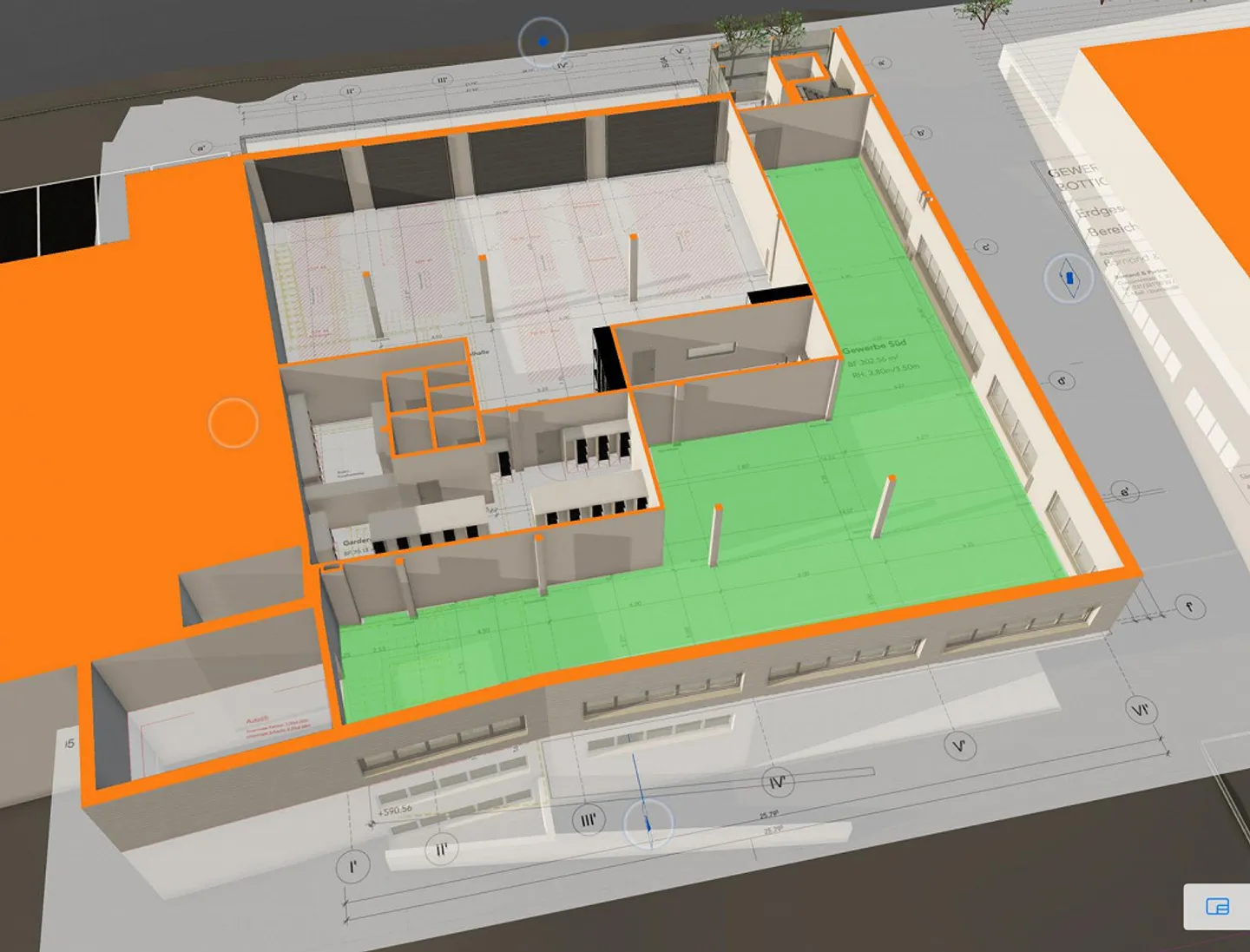Click the Gewerbe Süd zone label
Screen dimensions: 1250x952
pos(873,347)
